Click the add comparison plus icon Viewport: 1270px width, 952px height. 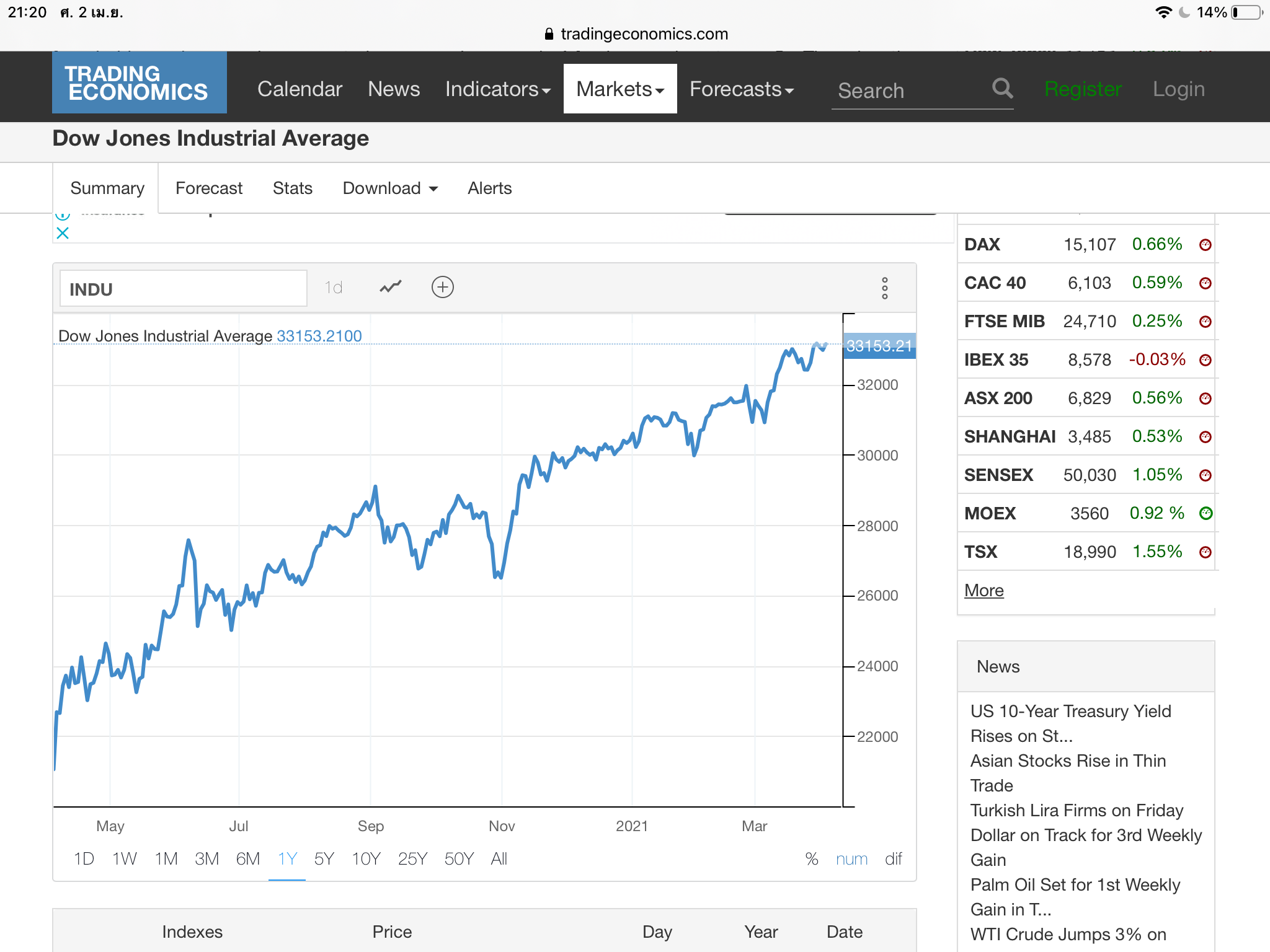(x=442, y=287)
